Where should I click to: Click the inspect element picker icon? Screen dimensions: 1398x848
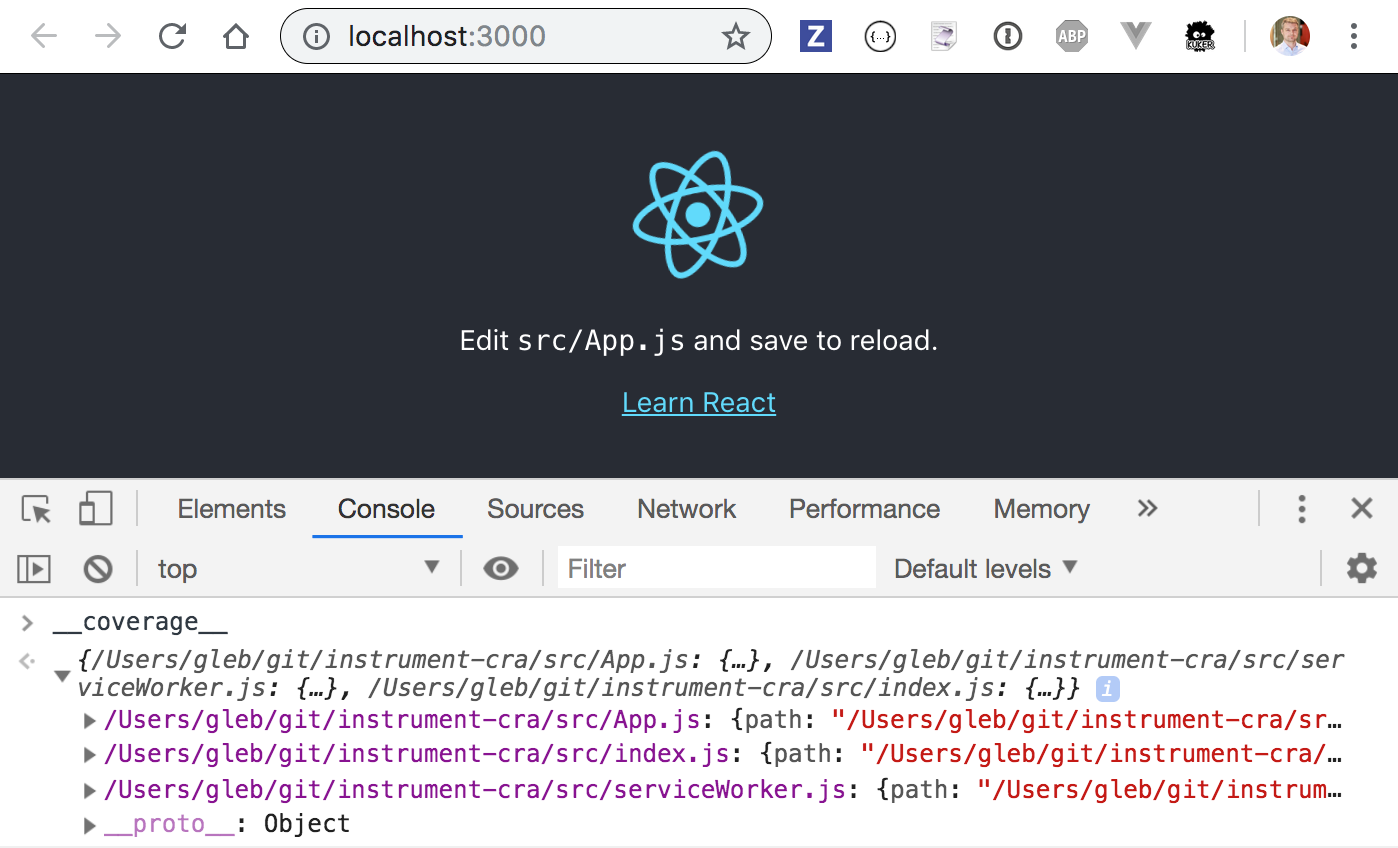(37, 509)
